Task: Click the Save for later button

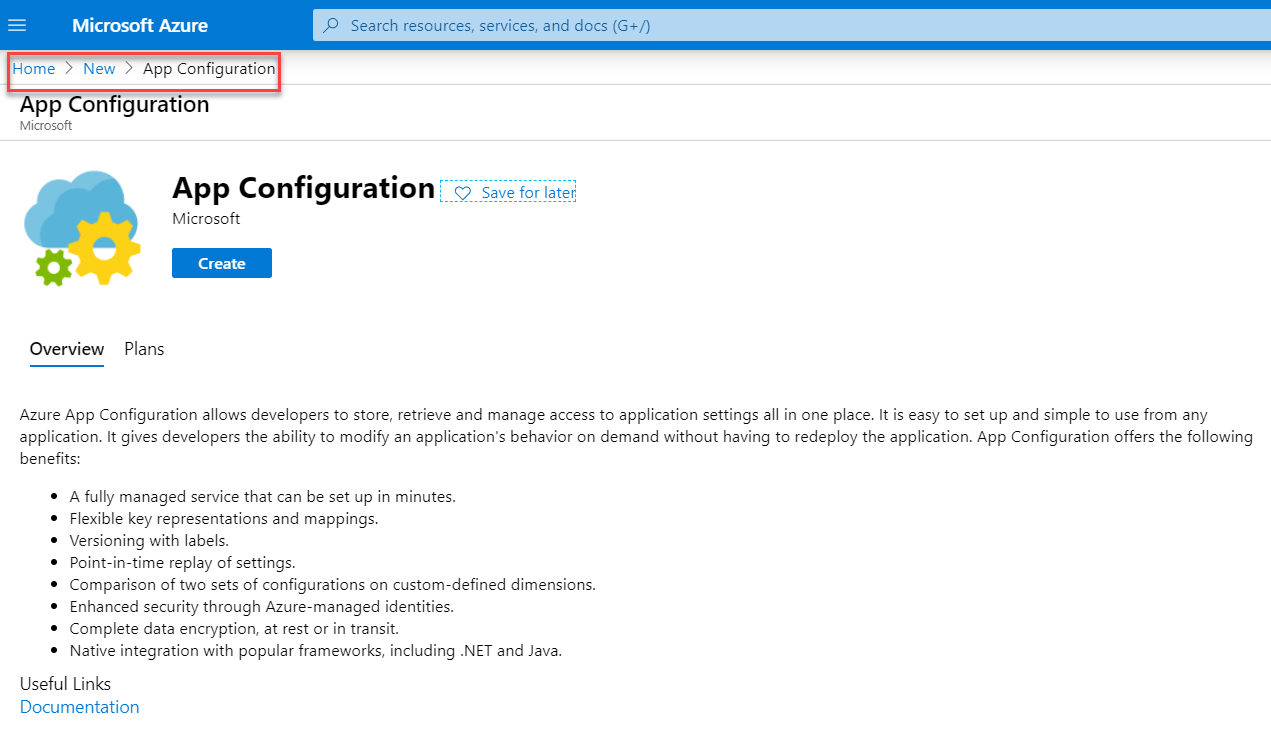Action: coord(508,192)
